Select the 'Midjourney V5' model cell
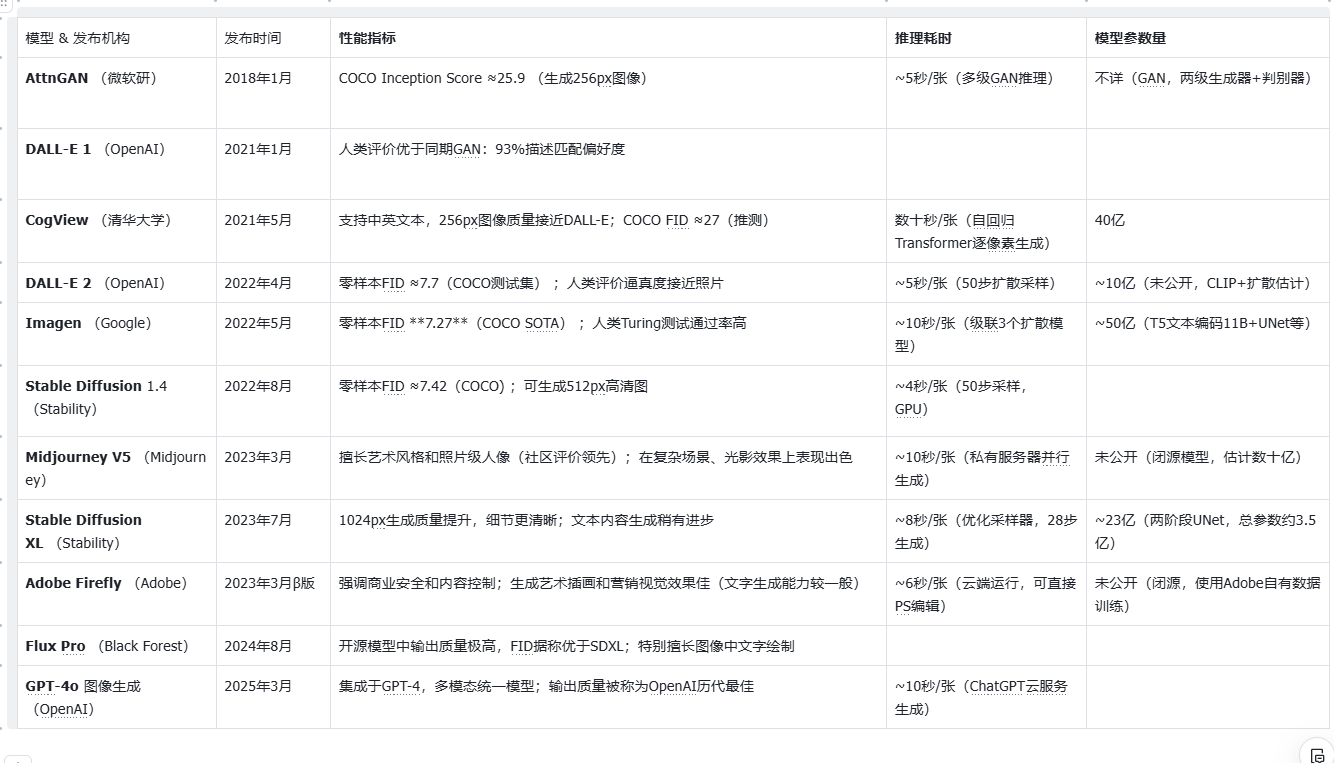This screenshot has width=1334, height=763. point(117,468)
